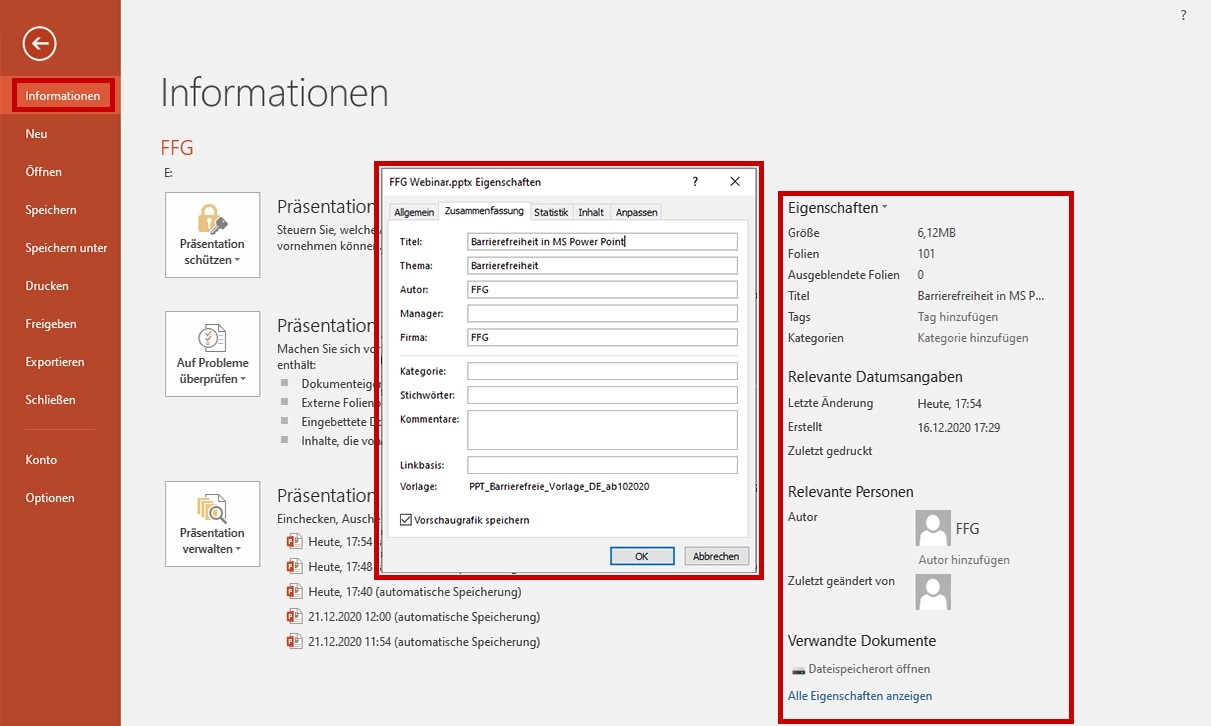The width and height of the screenshot is (1211, 726).
Task: Open the help question mark in PowerPoint window
Action: (1183, 15)
